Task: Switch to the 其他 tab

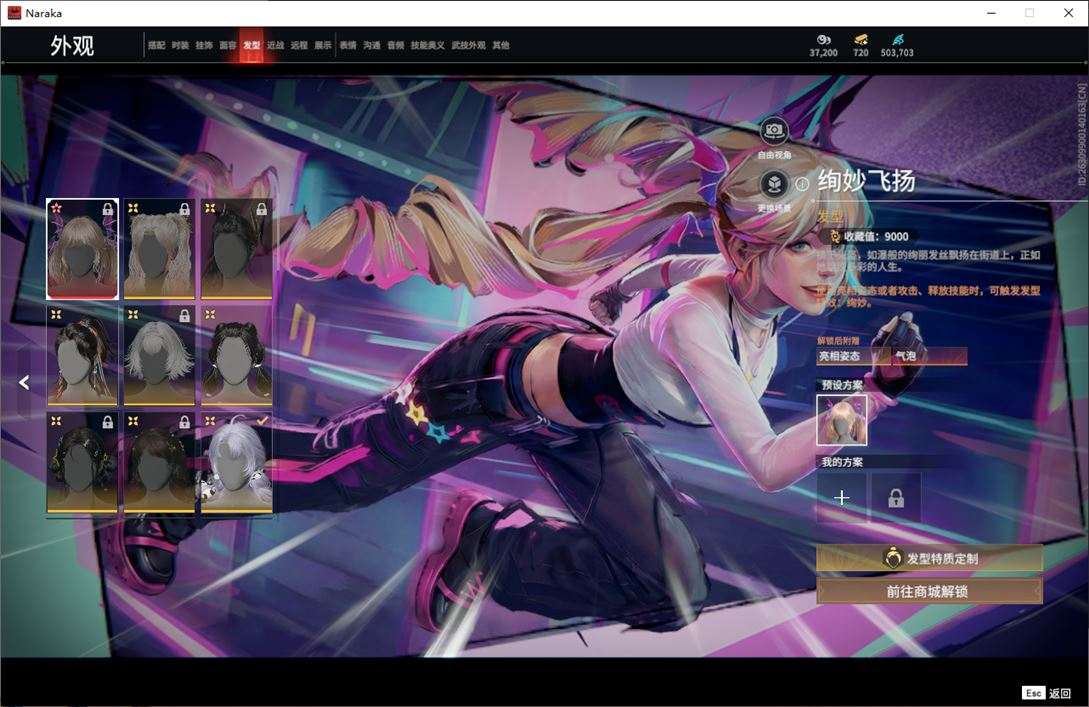Action: click(501, 45)
